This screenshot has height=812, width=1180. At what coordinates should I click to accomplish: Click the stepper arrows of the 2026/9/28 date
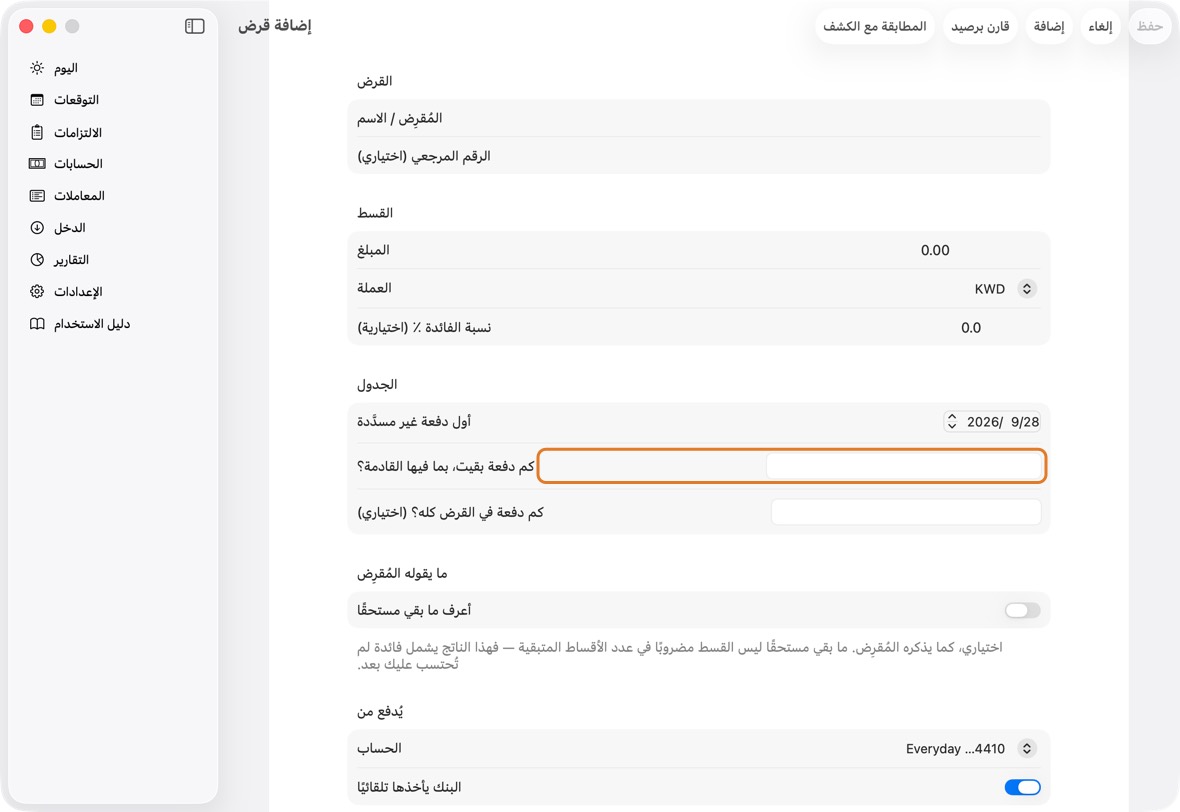tap(952, 421)
